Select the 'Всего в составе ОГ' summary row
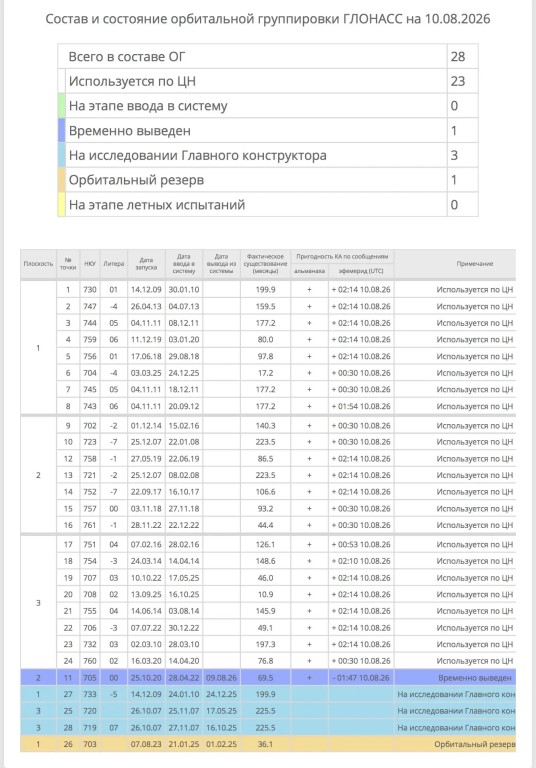This screenshot has width=536, height=768. 268,56
